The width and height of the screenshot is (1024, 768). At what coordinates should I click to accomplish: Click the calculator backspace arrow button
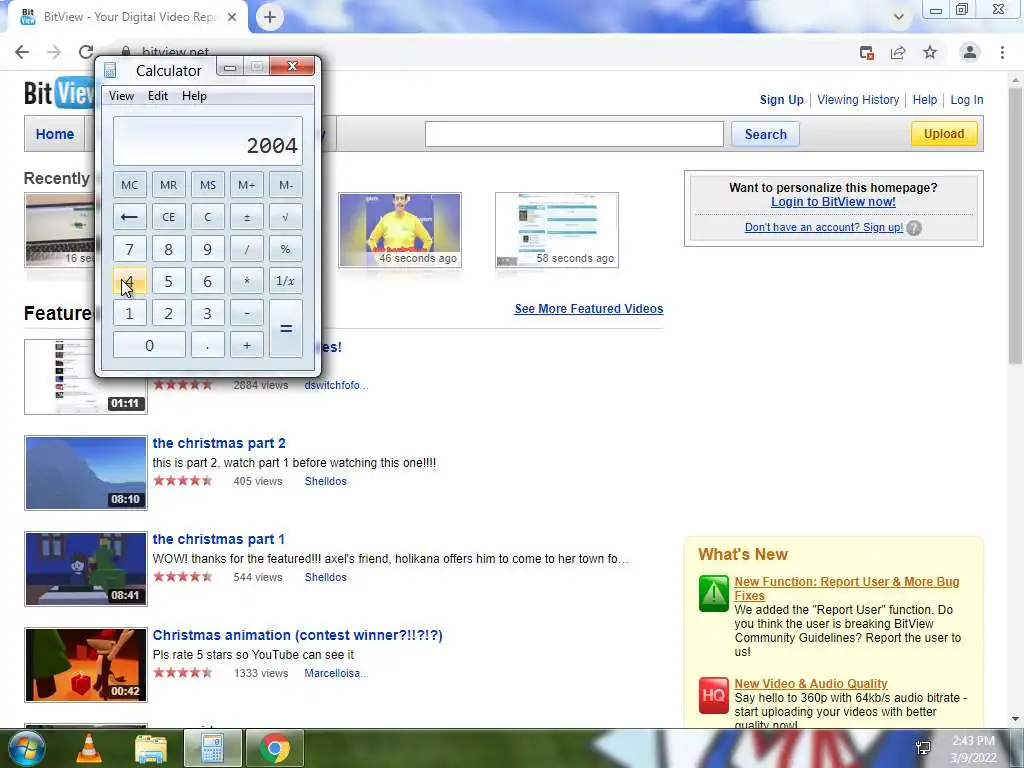pyautogui.click(x=129, y=217)
